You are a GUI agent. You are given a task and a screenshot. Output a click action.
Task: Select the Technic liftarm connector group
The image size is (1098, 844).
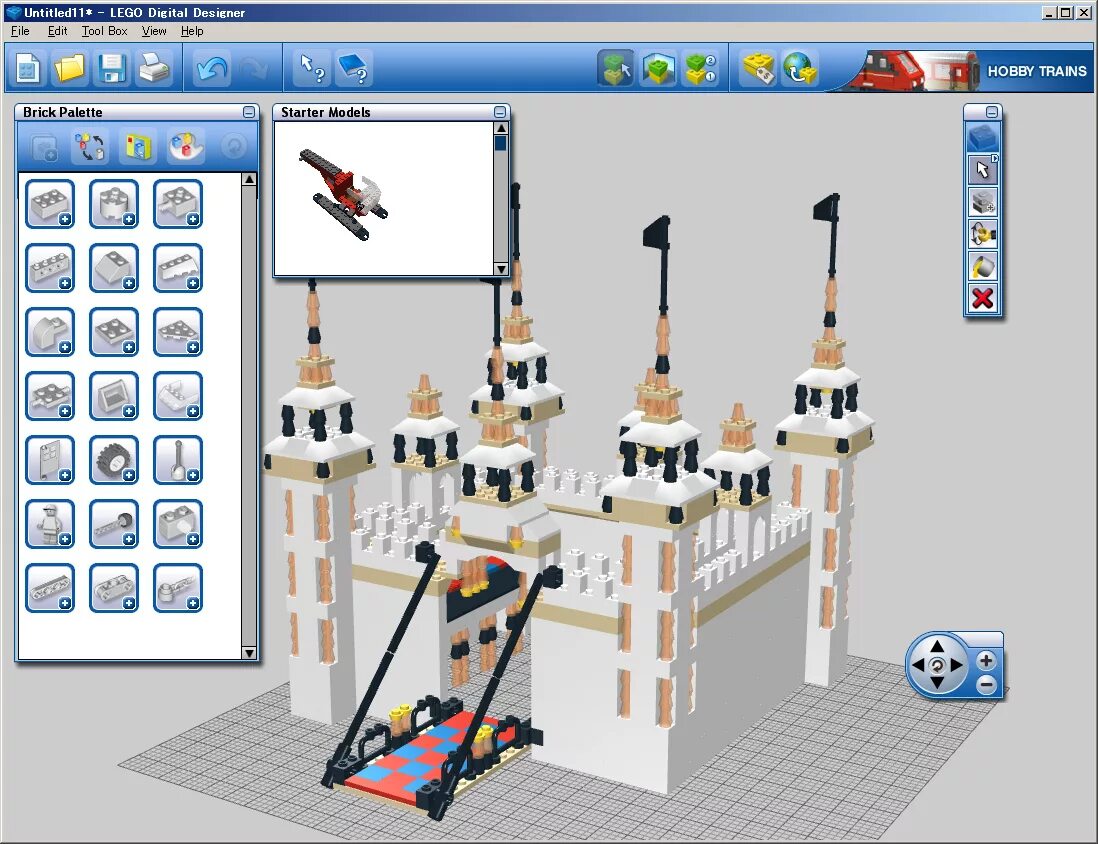tap(114, 588)
